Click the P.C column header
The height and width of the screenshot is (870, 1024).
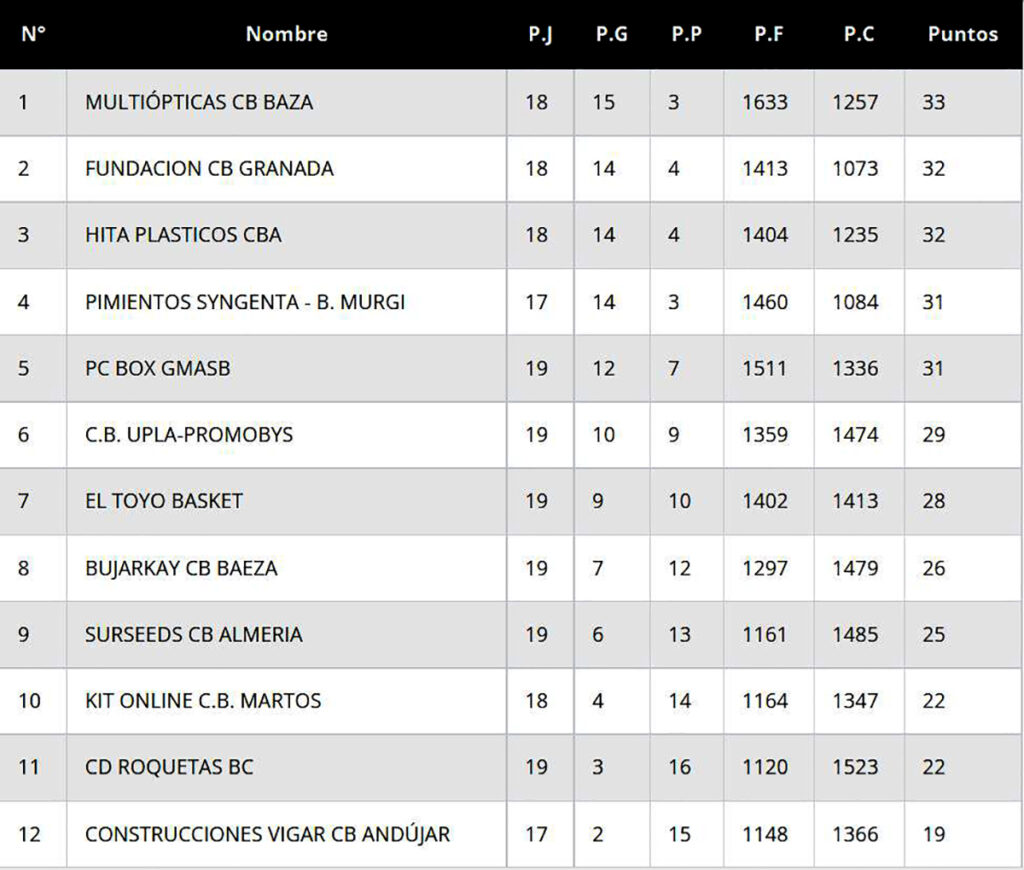coord(858,34)
